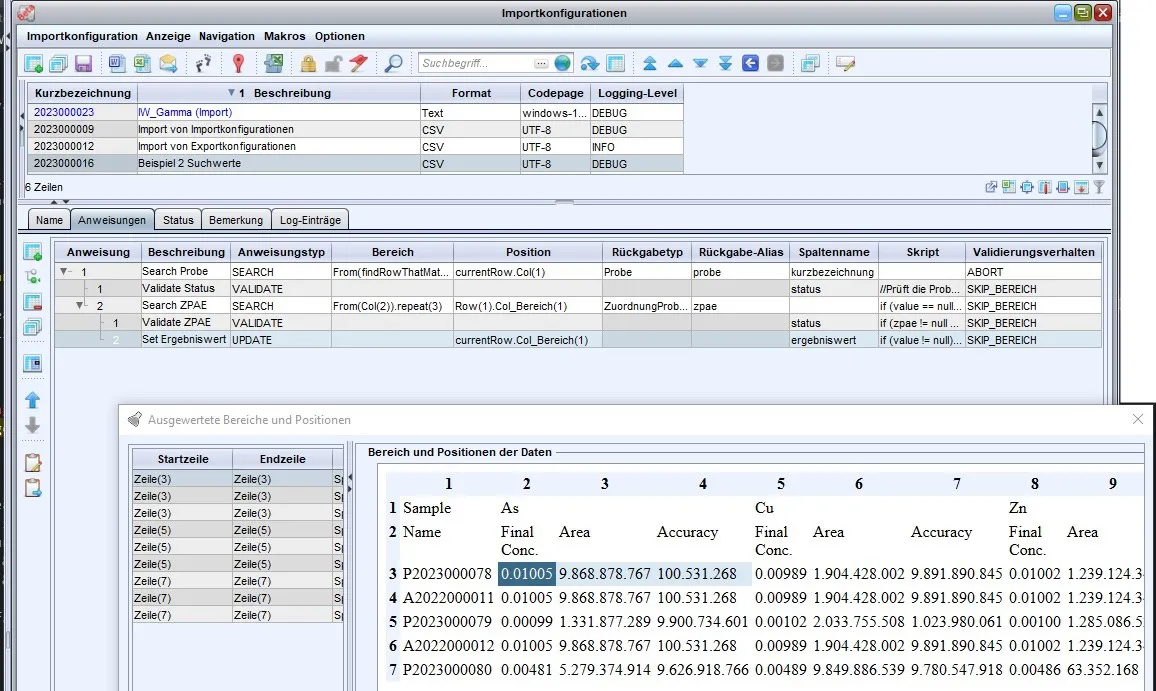
Task: Select the Validate Status instruction row
Action: 578,289
